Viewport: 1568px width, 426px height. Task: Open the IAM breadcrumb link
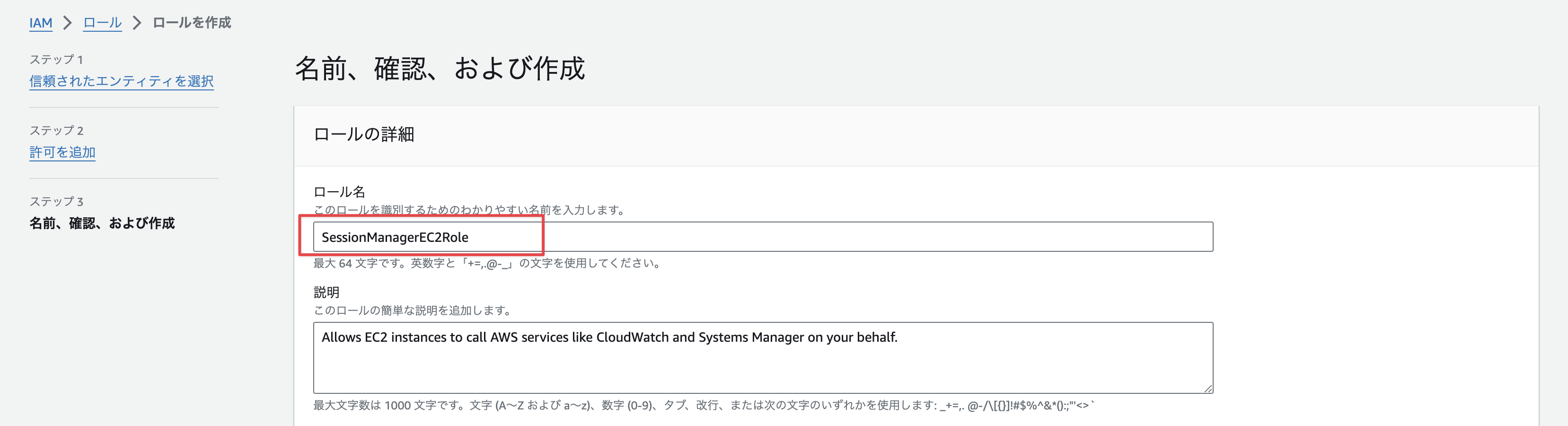tap(40, 23)
